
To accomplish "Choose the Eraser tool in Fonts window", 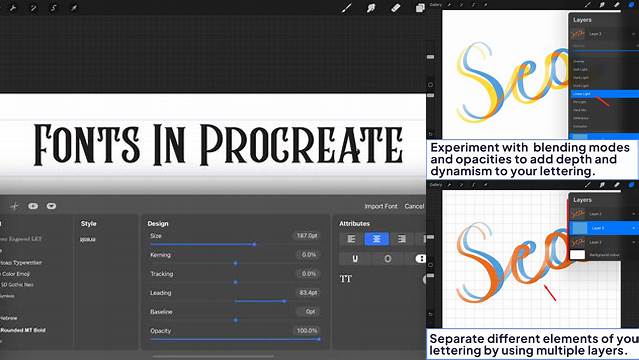I will [x=395, y=7].
